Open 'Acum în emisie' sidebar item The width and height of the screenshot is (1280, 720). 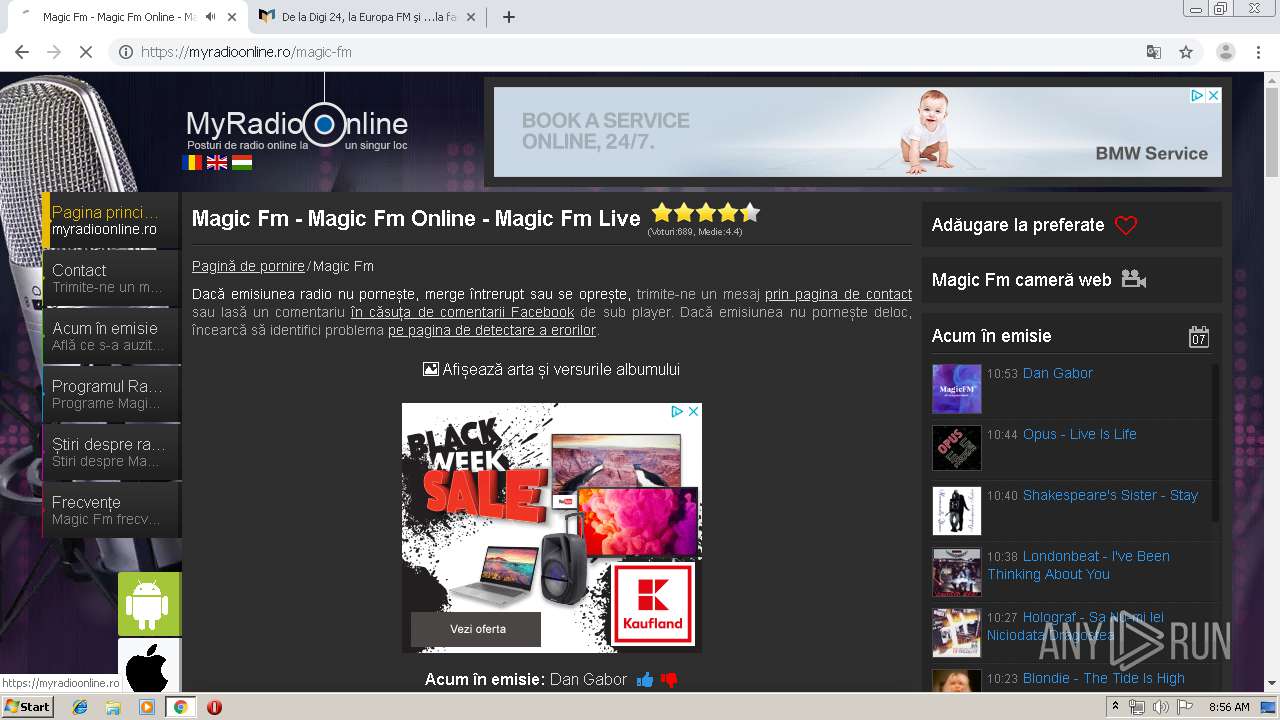pyautogui.click(x=111, y=336)
